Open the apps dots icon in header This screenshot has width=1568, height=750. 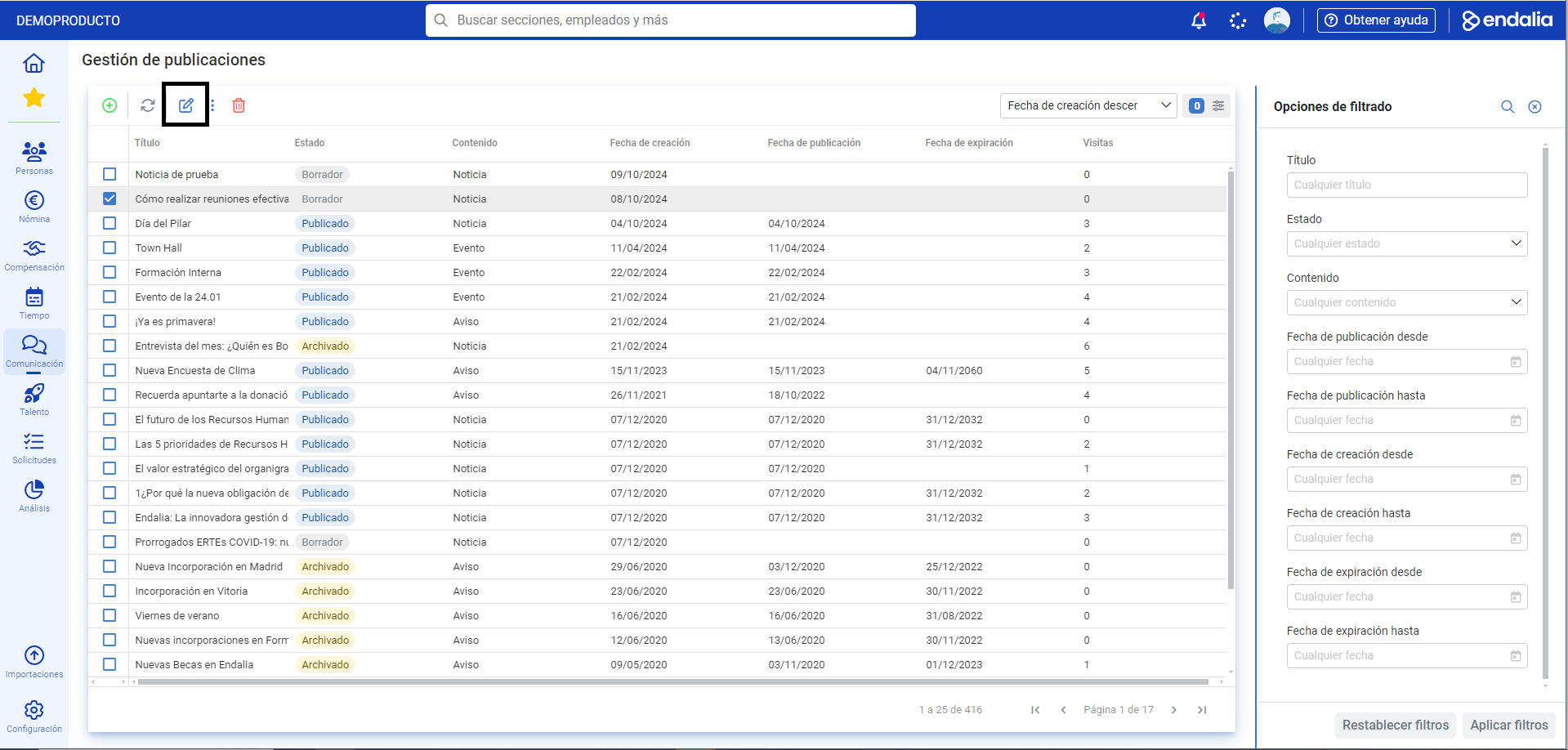(x=1238, y=20)
